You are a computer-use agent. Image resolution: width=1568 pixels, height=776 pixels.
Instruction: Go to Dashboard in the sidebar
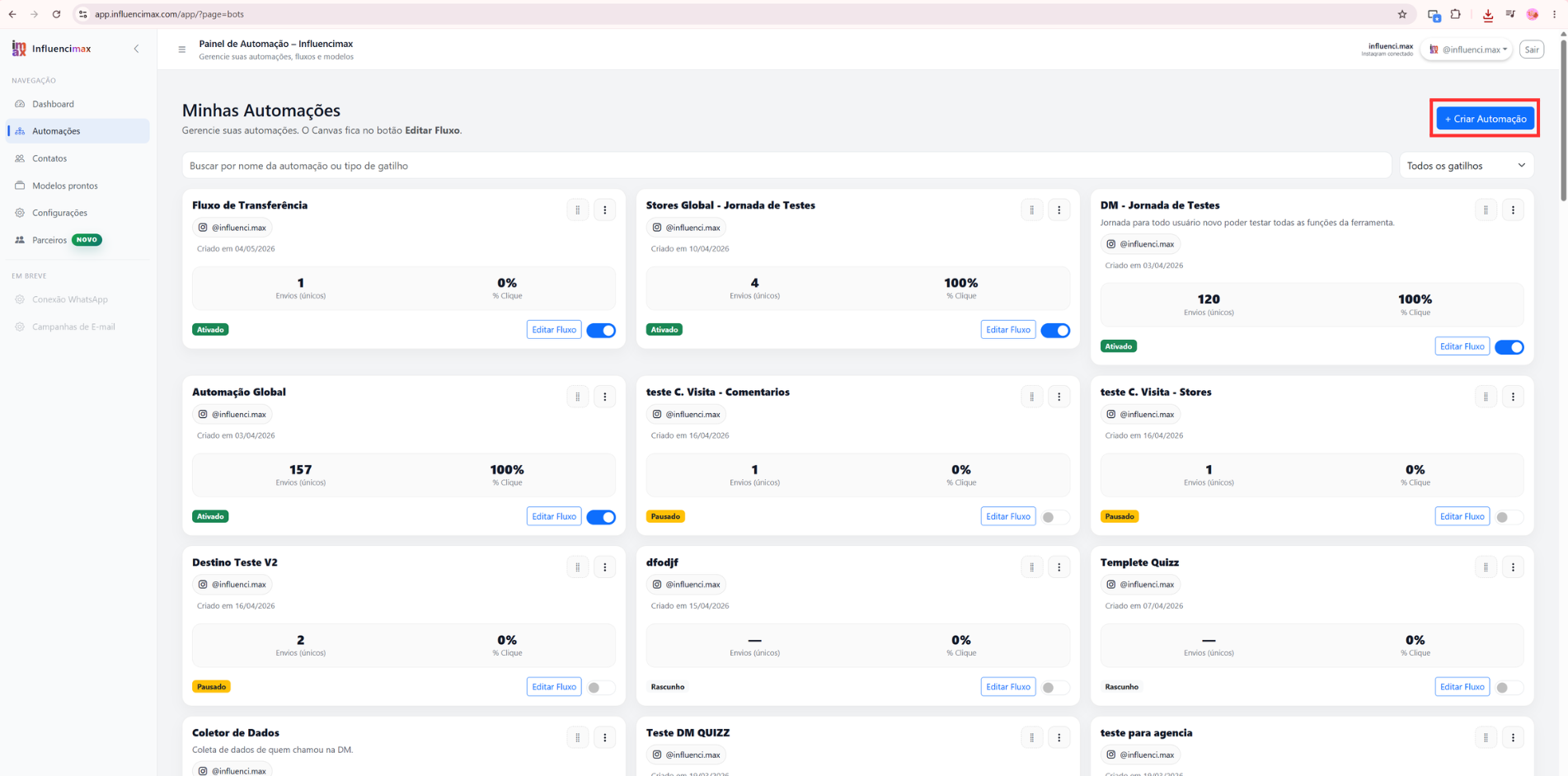coord(78,104)
